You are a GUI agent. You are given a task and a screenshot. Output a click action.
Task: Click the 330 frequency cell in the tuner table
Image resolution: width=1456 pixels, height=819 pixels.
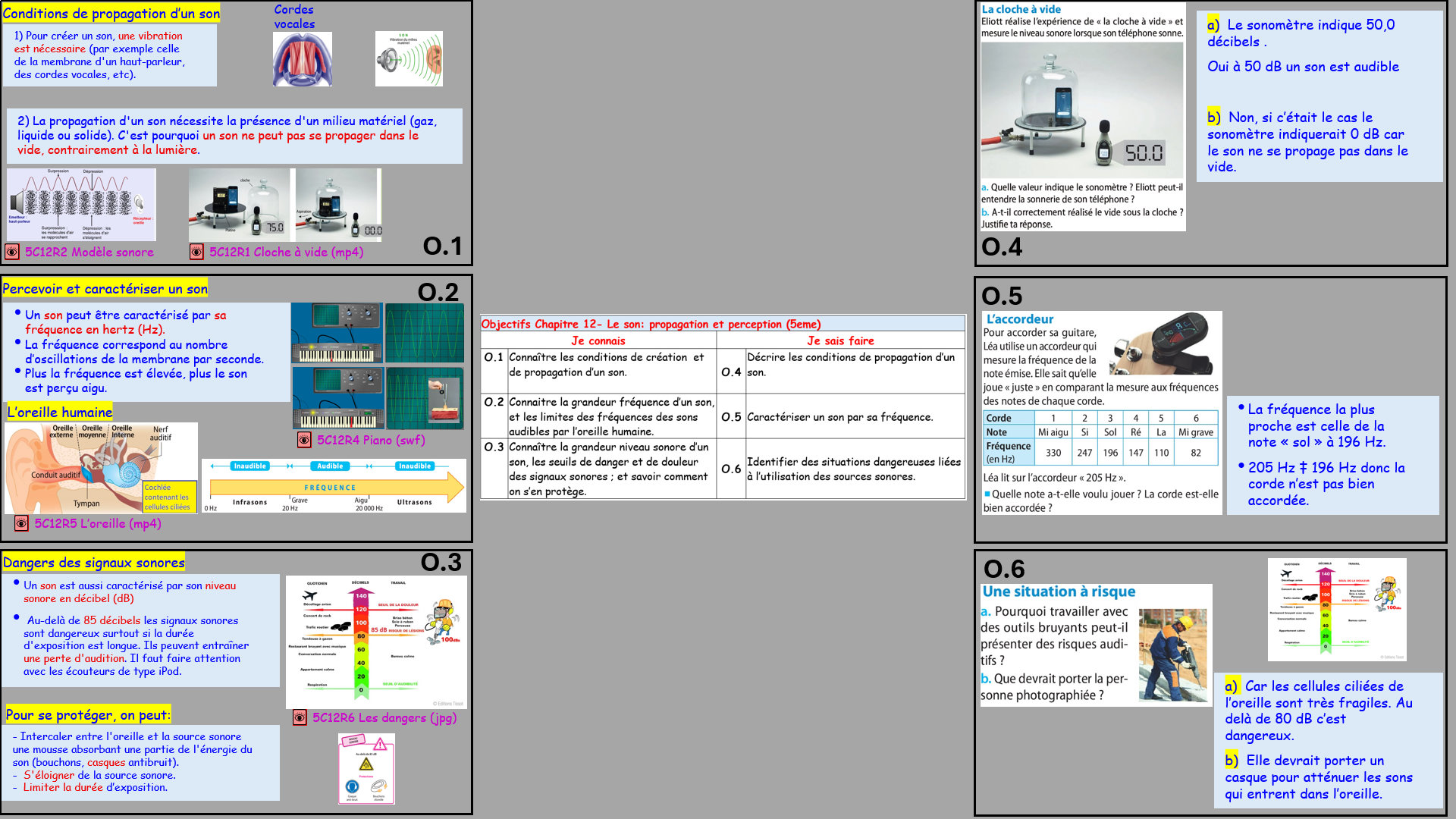coord(1053,453)
